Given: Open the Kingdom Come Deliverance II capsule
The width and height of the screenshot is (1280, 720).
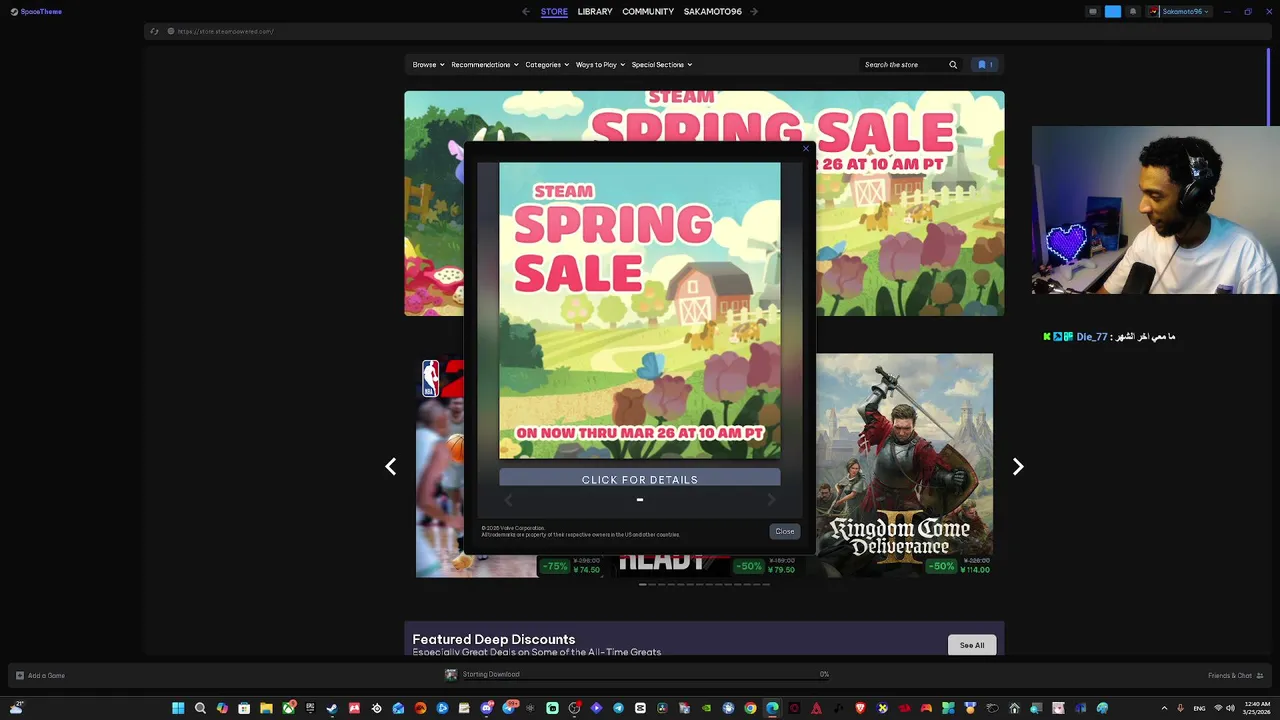Looking at the screenshot, I should (905, 465).
